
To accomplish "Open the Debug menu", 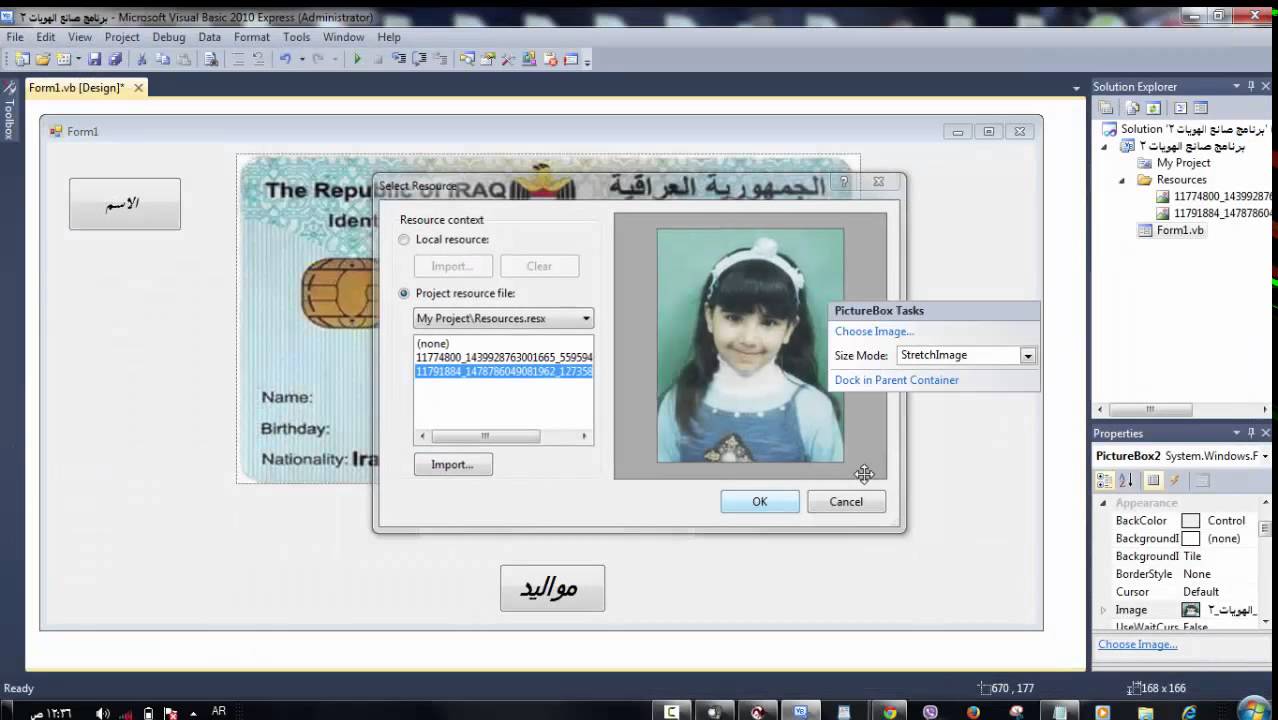I will point(169,37).
